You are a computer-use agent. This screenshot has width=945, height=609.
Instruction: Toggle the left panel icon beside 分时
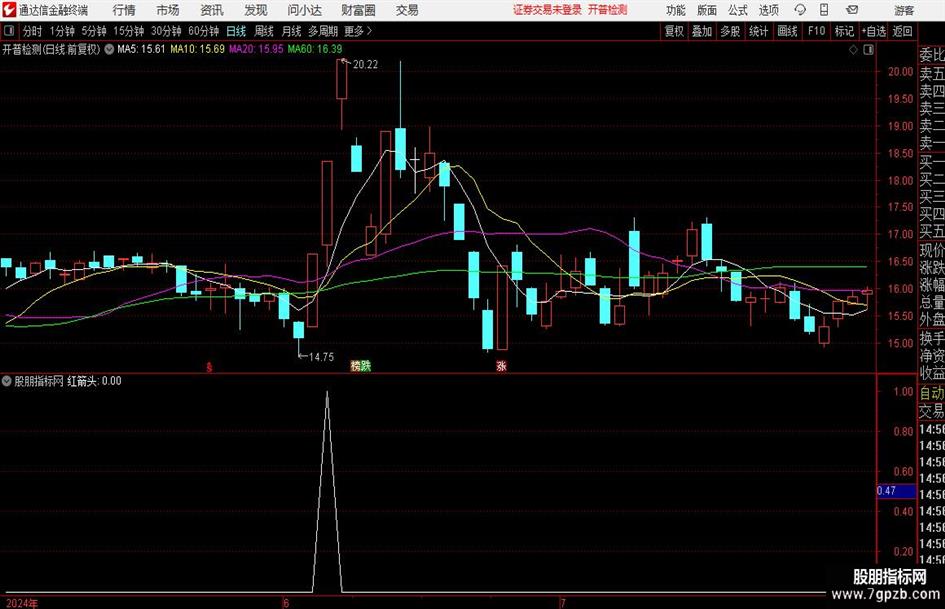coord(9,31)
